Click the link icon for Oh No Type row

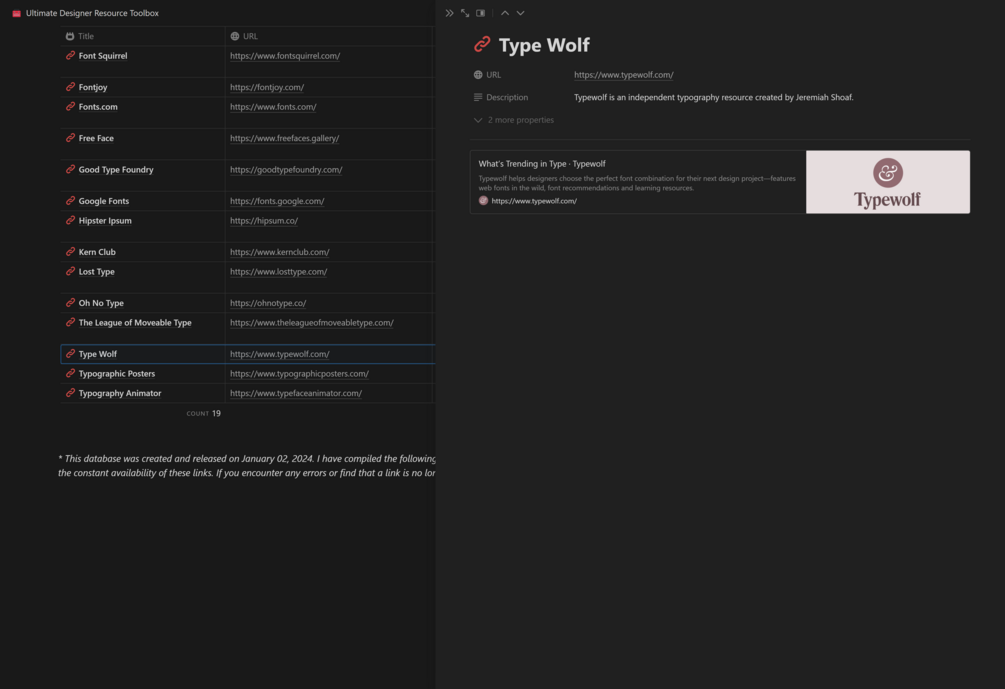[70, 303]
